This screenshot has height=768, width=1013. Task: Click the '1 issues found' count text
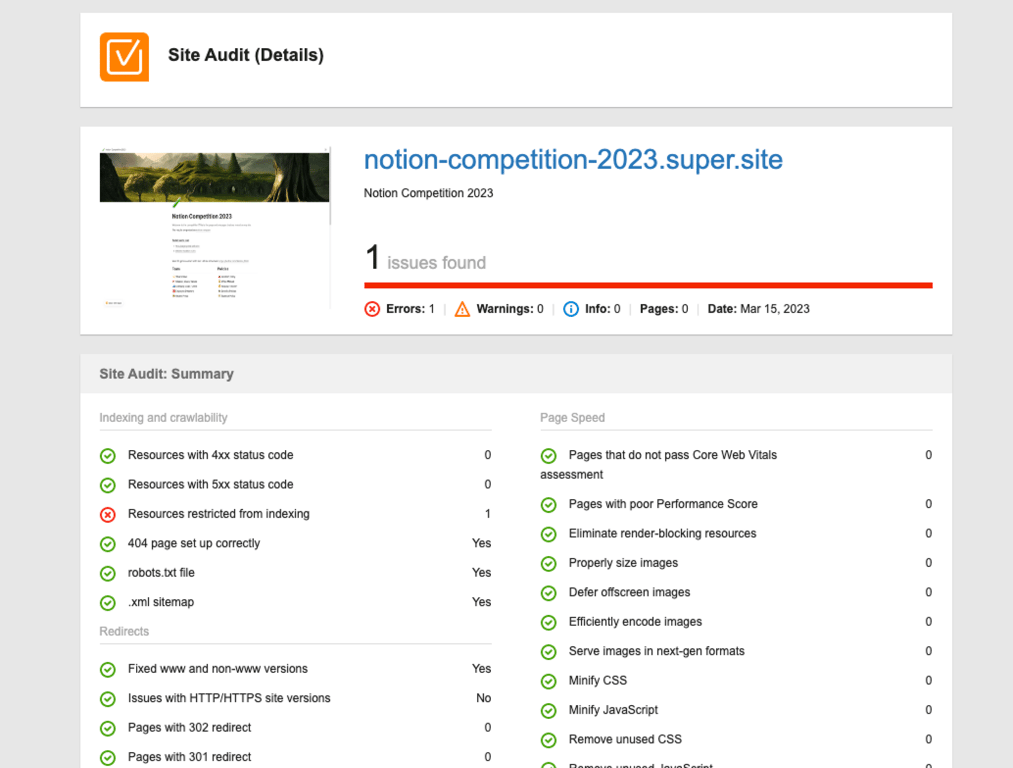pos(425,258)
